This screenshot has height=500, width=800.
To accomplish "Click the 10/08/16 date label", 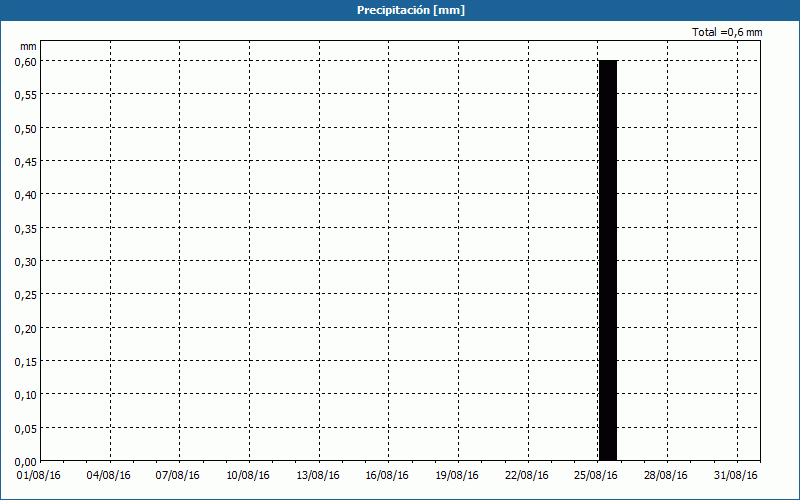I will [247, 476].
